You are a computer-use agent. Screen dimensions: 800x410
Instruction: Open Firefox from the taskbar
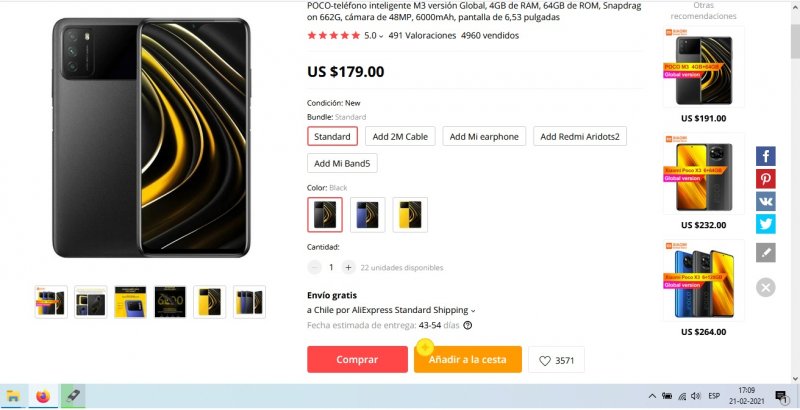pos(43,396)
